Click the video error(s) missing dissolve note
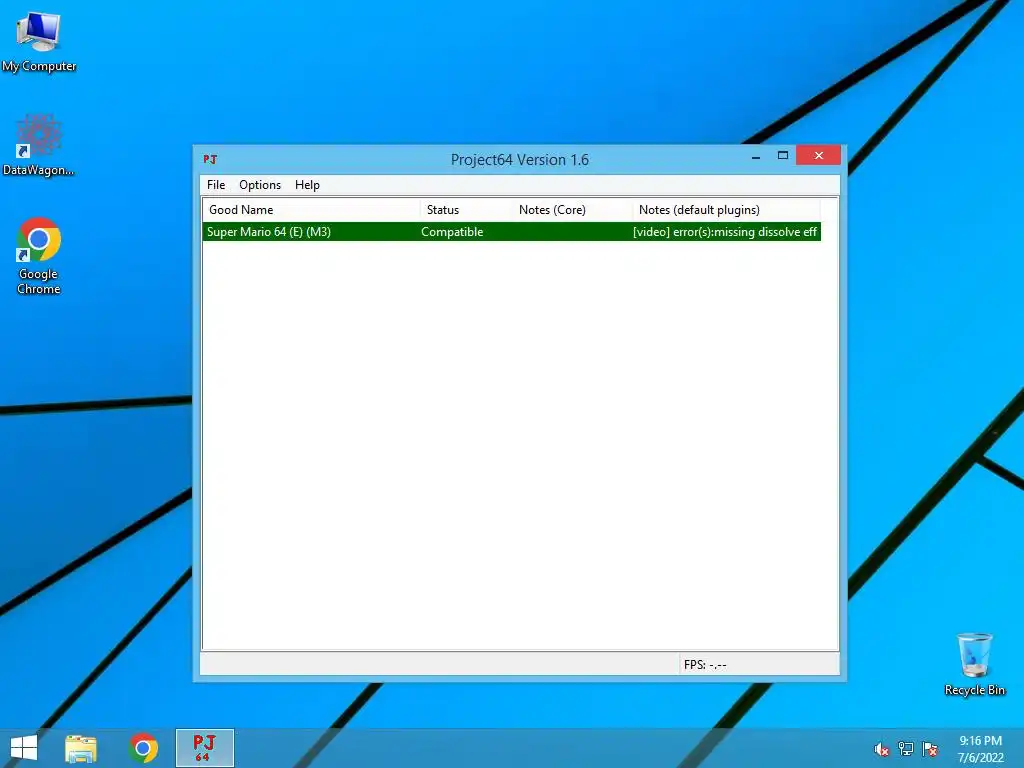This screenshot has height=768, width=1024. coord(725,232)
